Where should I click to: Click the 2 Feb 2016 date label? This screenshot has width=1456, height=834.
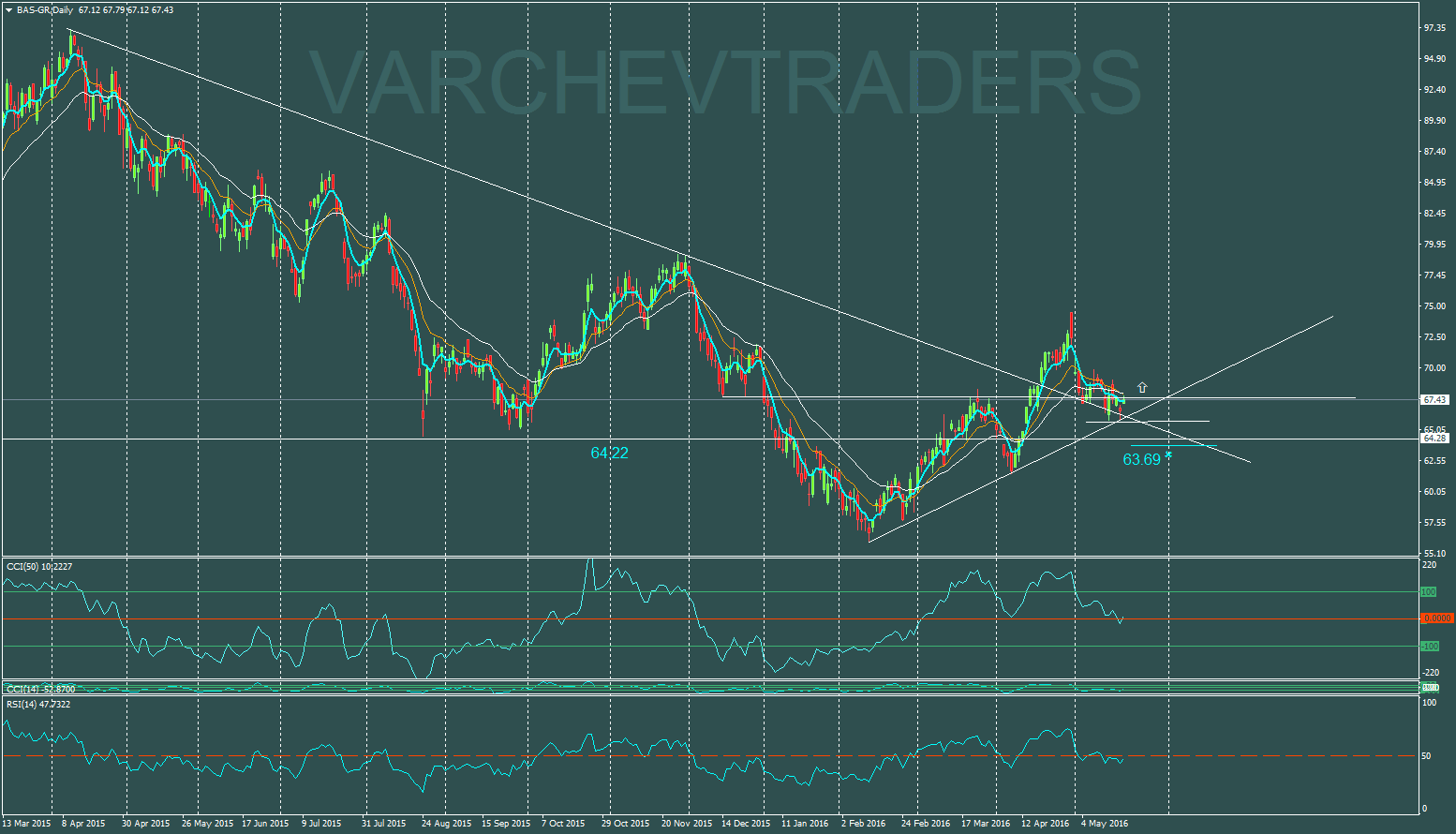pos(863,824)
